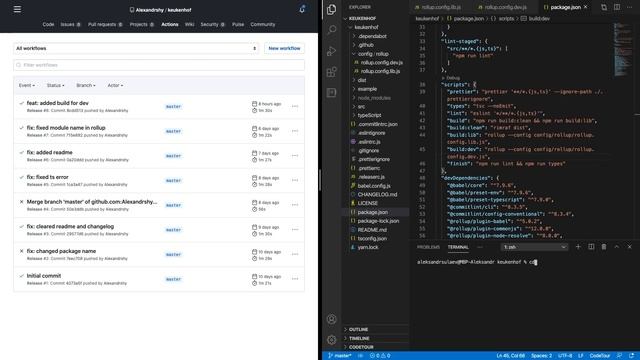Focus the Filter workflows search field
This screenshot has width=640, height=360.
point(159,65)
